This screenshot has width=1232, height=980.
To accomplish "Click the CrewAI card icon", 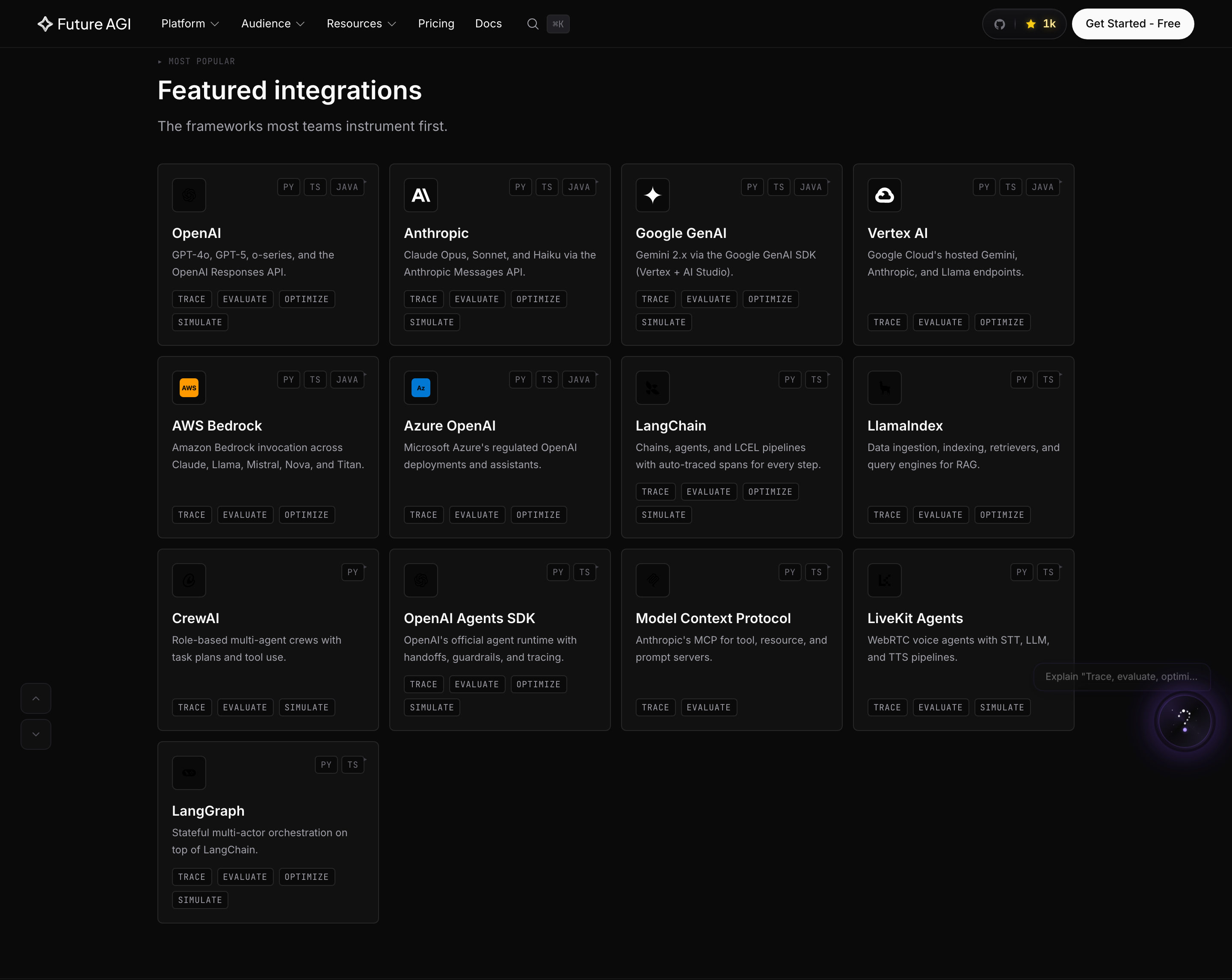I will [x=189, y=580].
